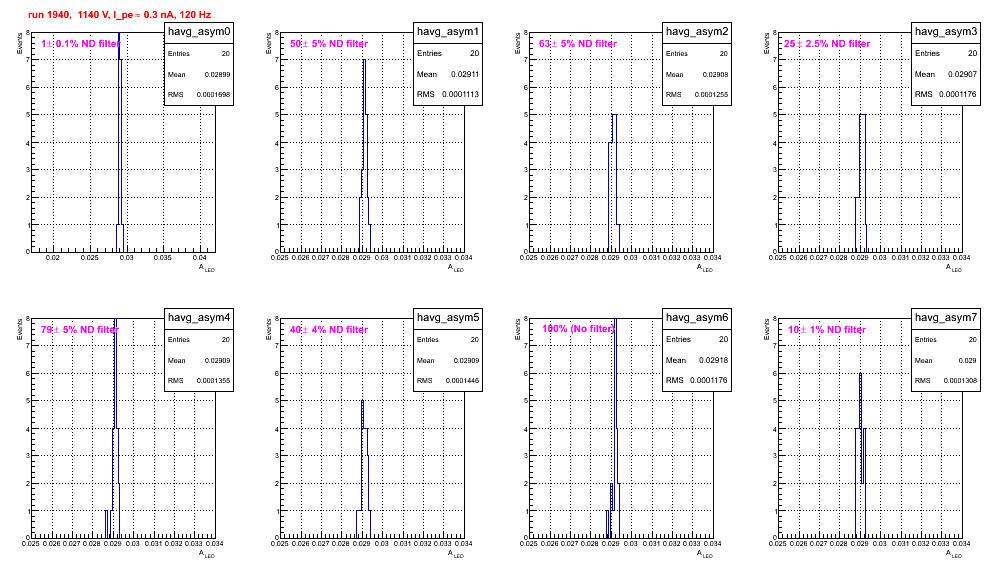
Task: Click RMS value 0.0001176 in havg_asym6
Action: coord(709,381)
